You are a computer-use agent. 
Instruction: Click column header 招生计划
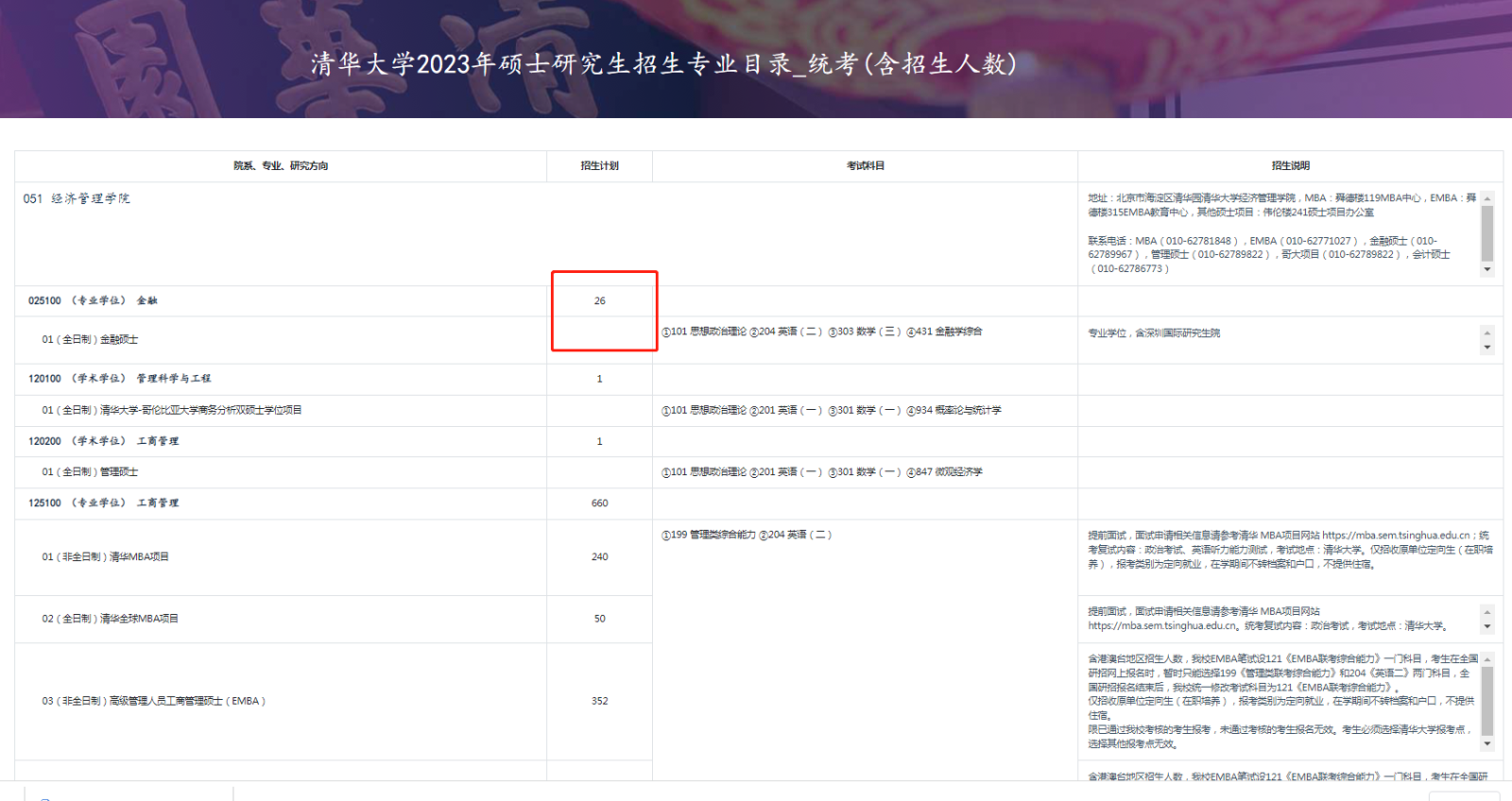(x=599, y=166)
